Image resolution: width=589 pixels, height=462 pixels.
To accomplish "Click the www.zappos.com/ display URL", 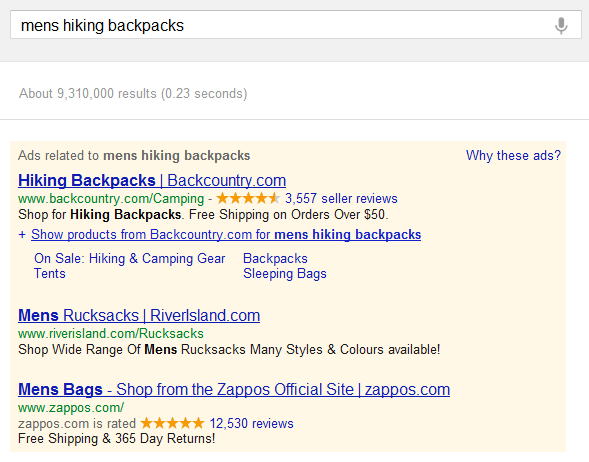I will pyautogui.click(x=71, y=408).
